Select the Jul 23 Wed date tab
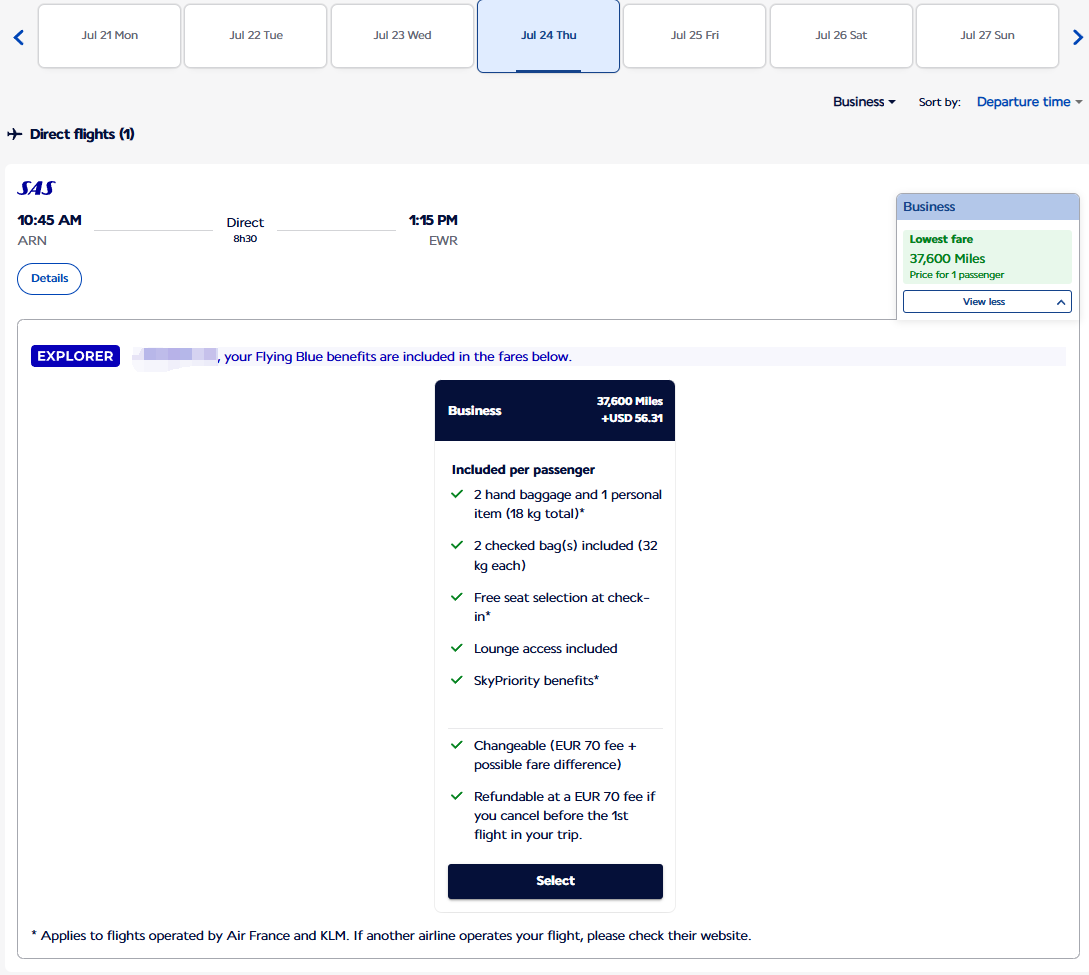Screen dimensions: 1089x975 click(x=402, y=35)
